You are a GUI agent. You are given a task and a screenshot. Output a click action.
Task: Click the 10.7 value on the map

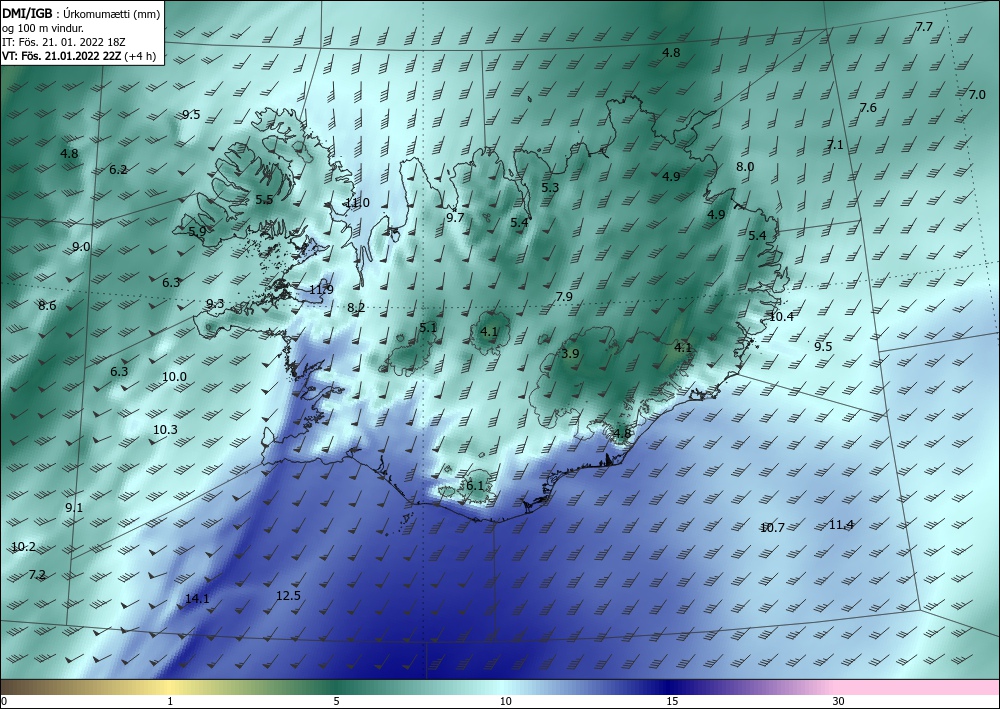[772, 528]
